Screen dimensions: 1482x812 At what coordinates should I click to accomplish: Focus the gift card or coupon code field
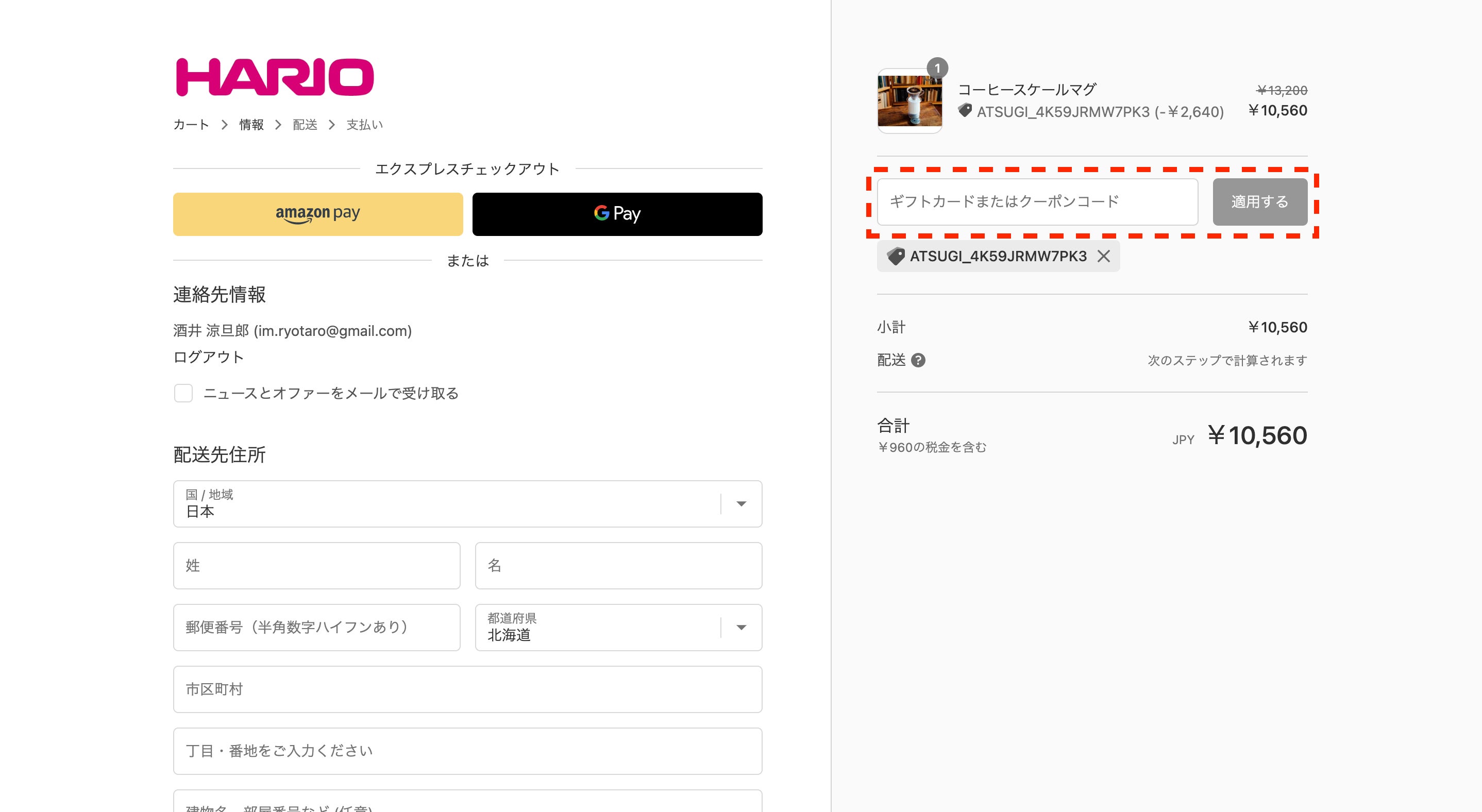click(x=1037, y=202)
